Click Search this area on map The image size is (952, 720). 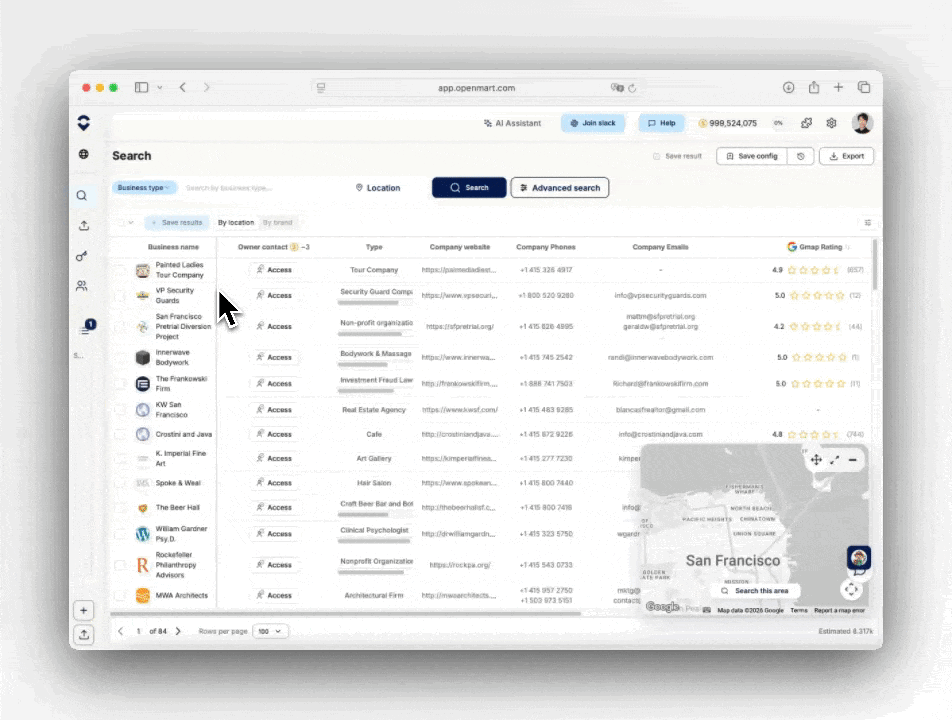tap(755, 591)
